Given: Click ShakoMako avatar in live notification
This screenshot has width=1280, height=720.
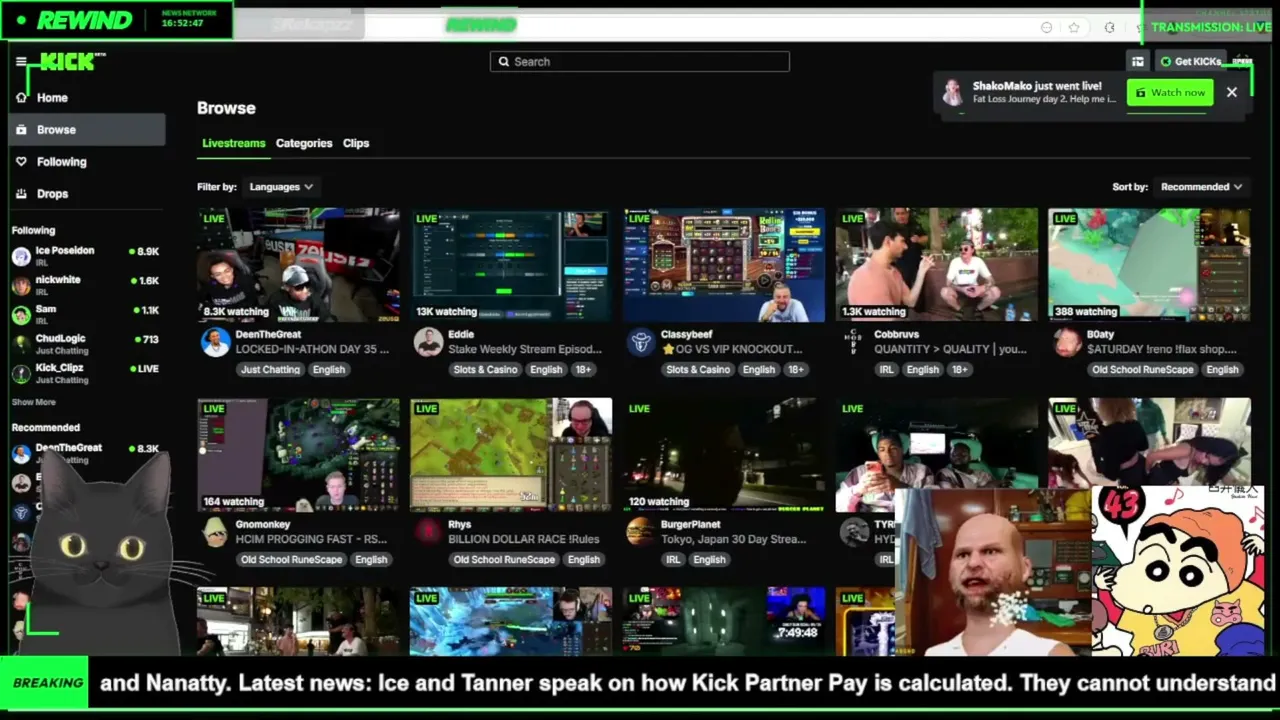Looking at the screenshot, I should [x=953, y=93].
